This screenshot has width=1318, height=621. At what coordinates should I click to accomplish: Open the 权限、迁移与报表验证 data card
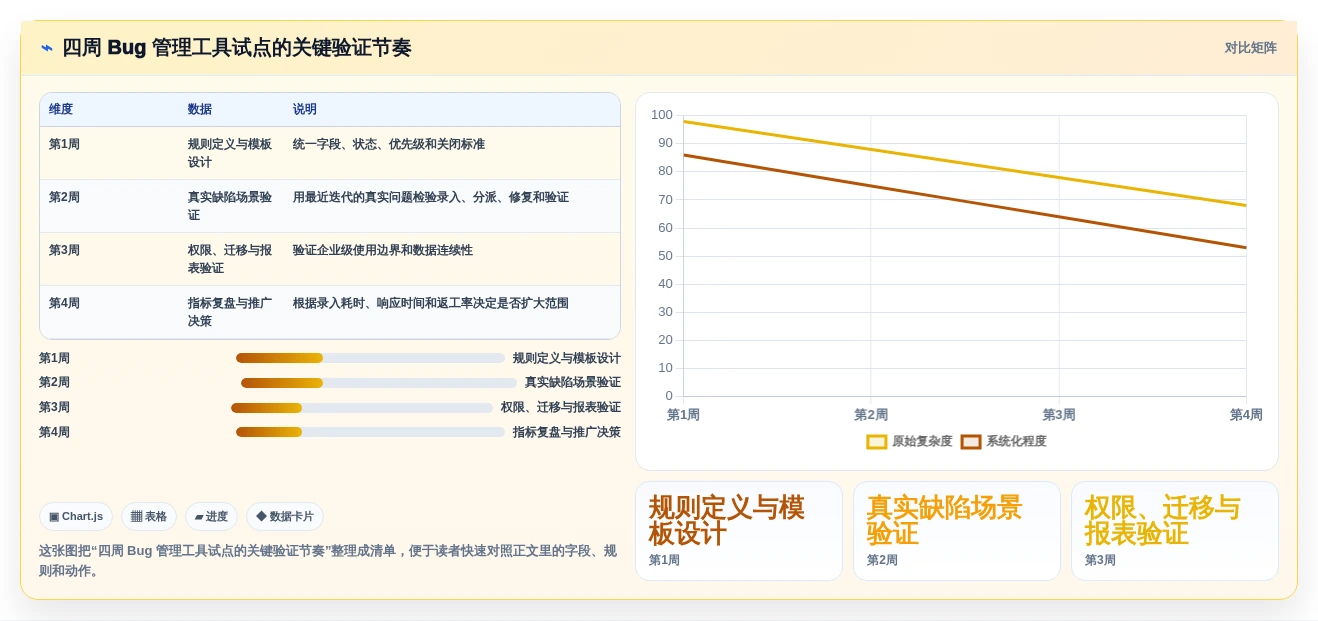click(x=1175, y=531)
